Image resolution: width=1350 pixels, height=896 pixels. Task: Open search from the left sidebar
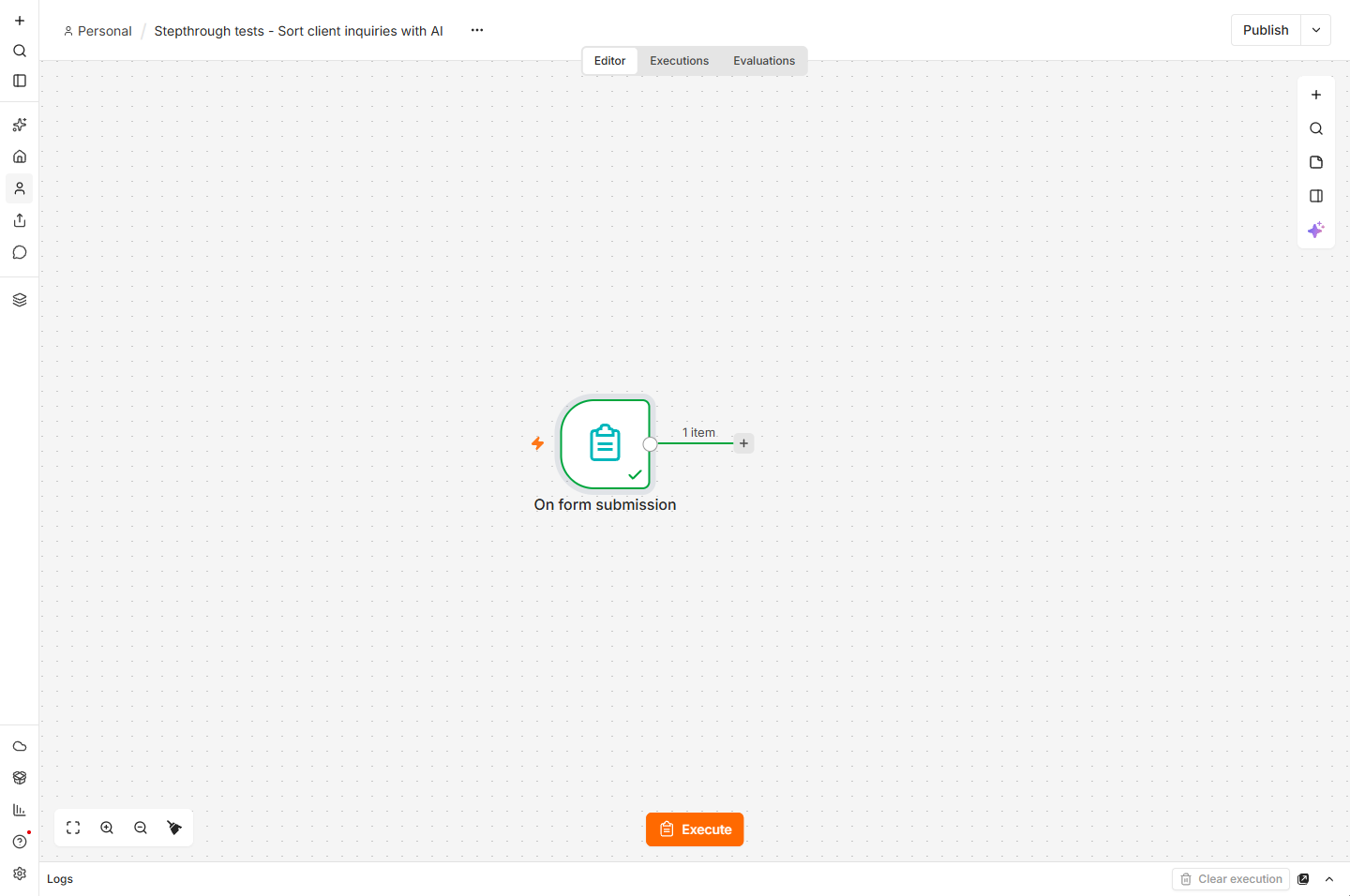point(20,51)
